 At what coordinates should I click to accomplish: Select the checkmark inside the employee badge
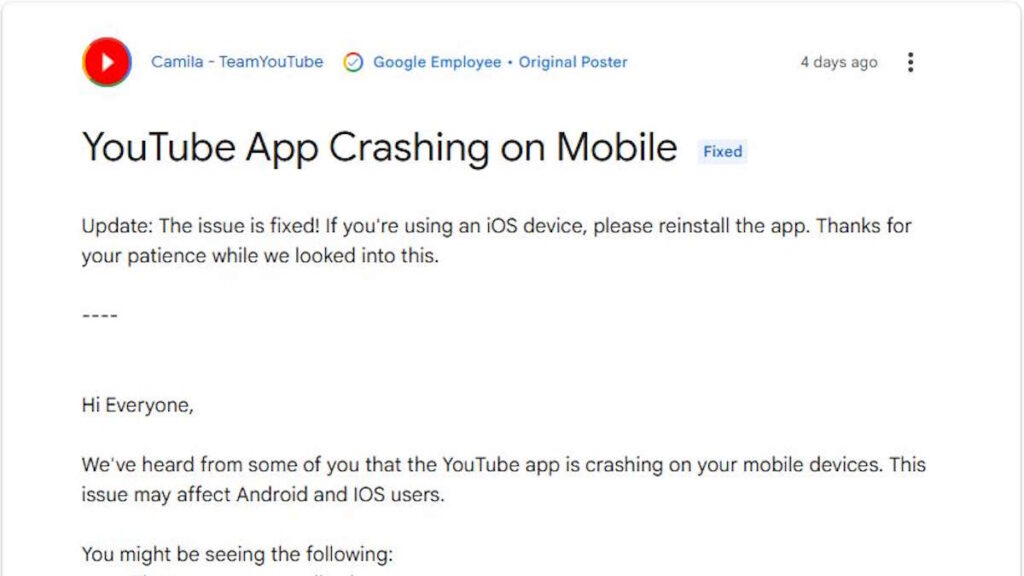coord(352,62)
